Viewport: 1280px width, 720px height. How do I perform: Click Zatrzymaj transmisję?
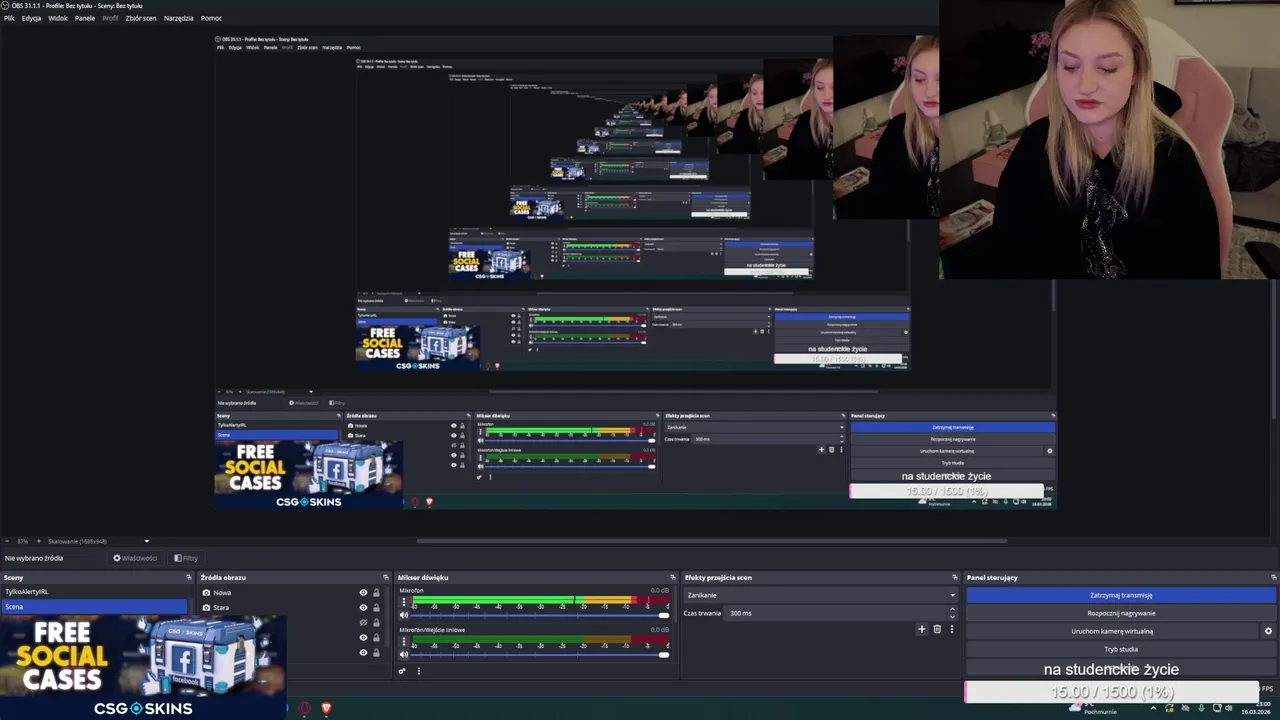click(1121, 595)
